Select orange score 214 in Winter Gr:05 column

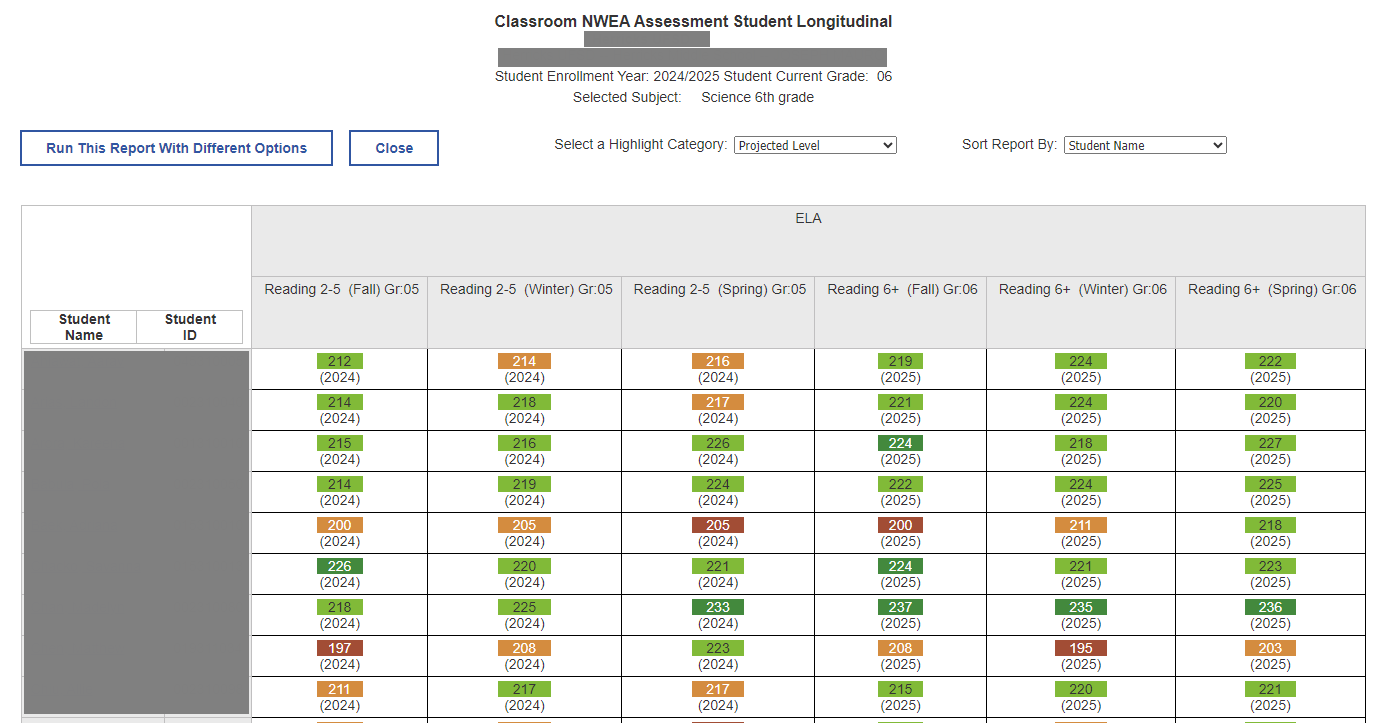[x=524, y=361]
